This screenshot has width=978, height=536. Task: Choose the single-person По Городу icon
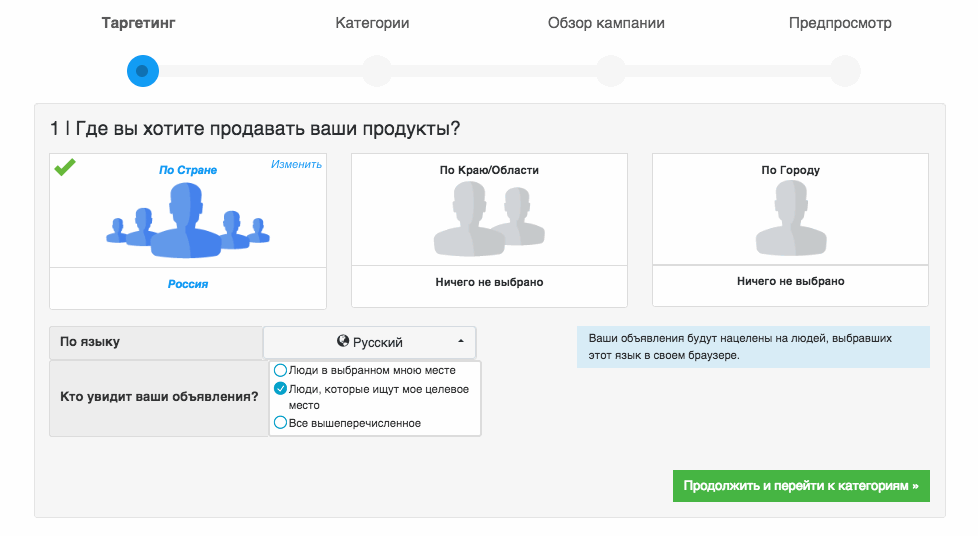click(791, 218)
